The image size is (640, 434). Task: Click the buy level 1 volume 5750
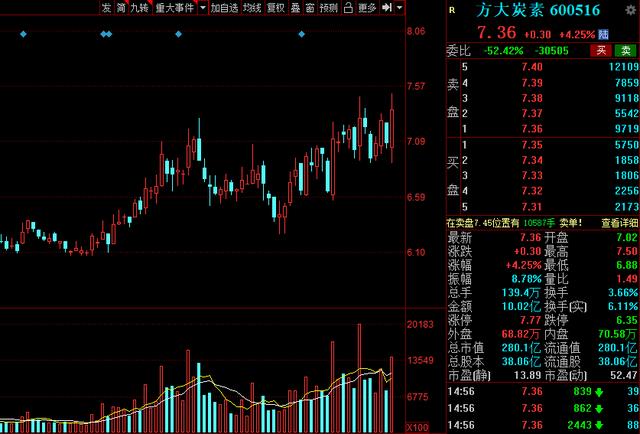point(627,145)
